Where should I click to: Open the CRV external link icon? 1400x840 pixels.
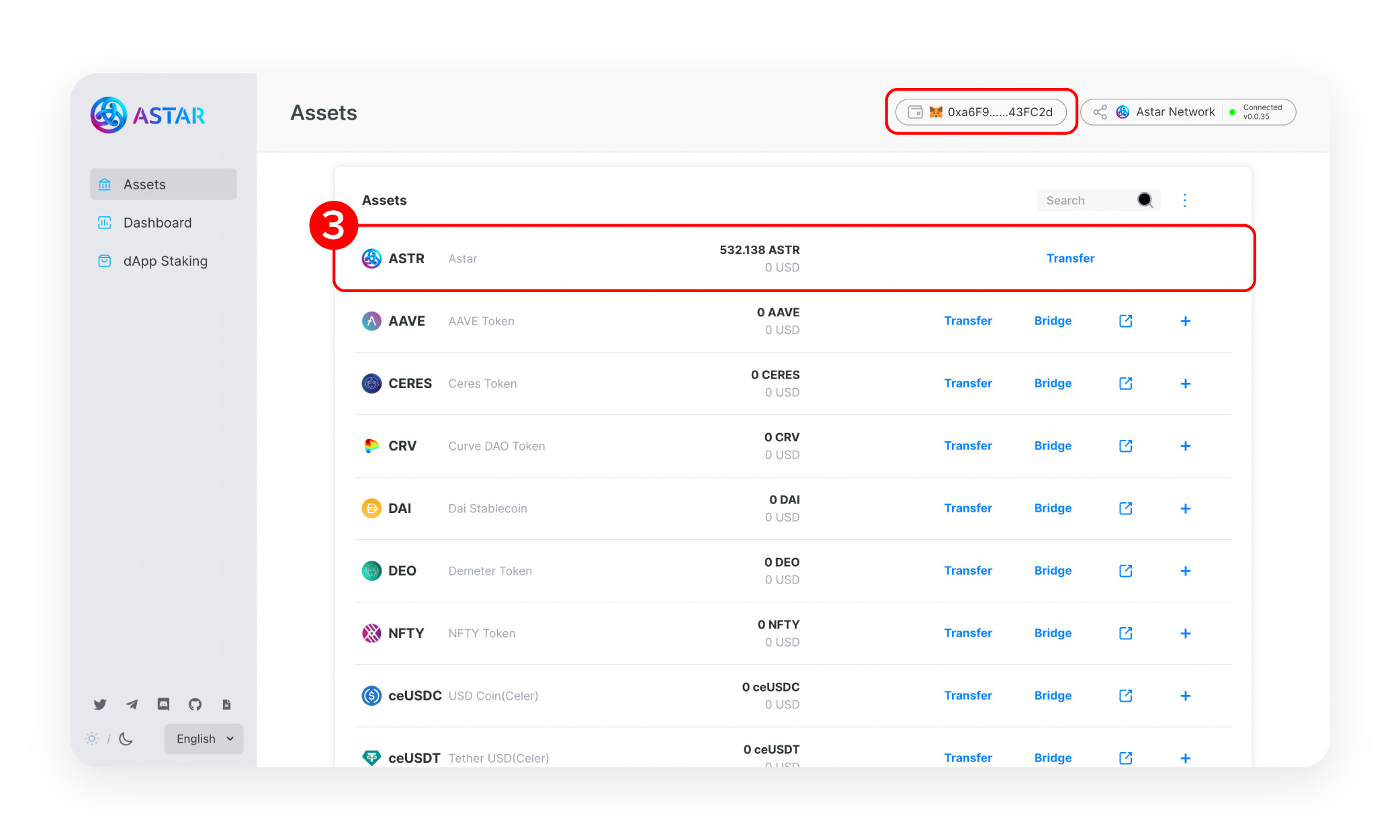click(x=1126, y=446)
